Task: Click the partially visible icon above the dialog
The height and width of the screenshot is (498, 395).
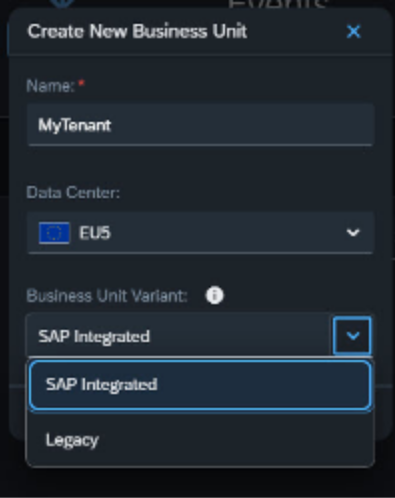Action: pos(62,3)
